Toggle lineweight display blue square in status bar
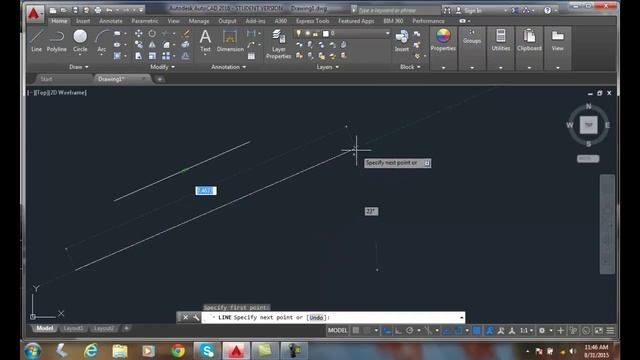 pyautogui.click(x=476, y=331)
